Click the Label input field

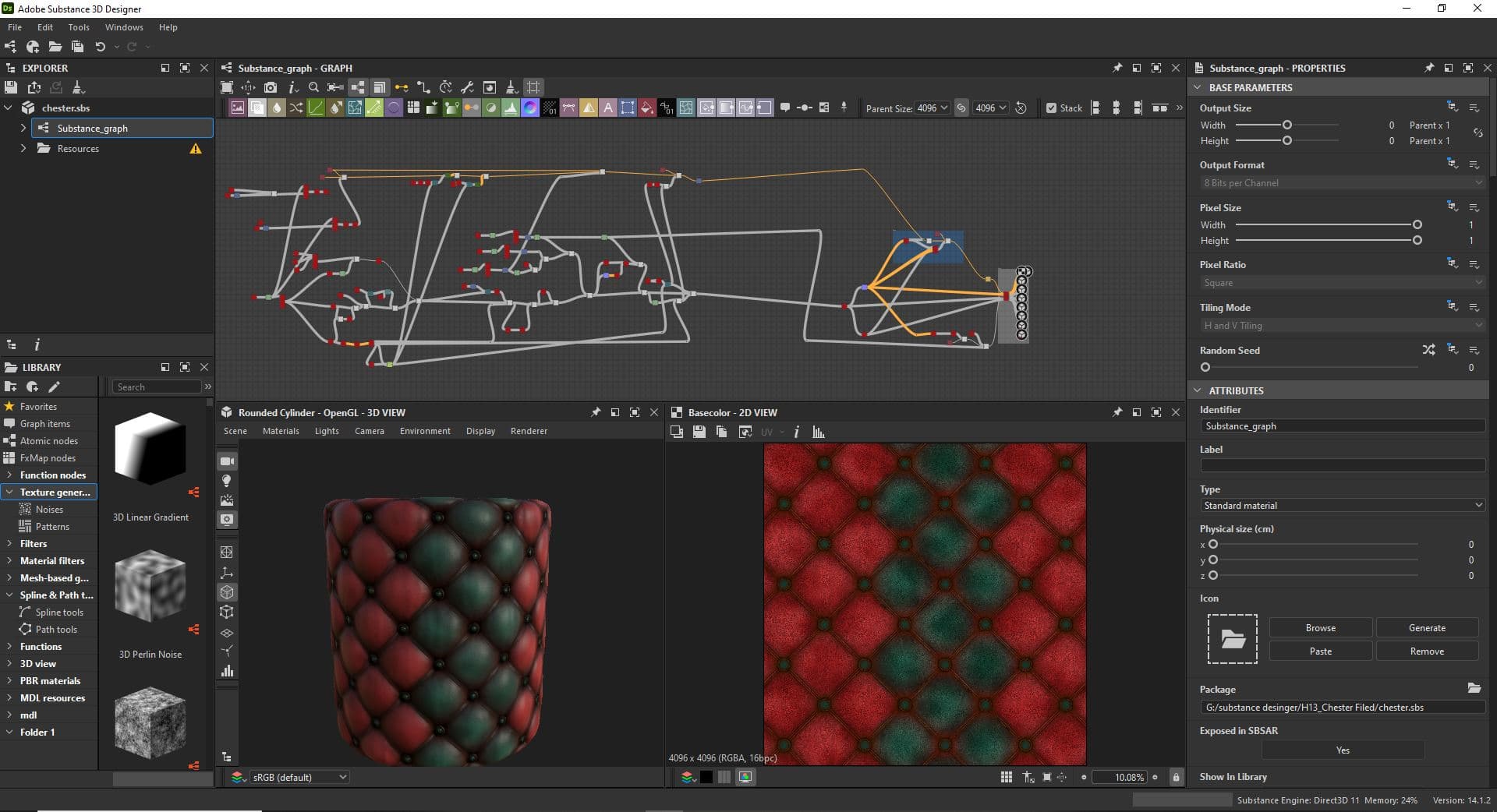pyautogui.click(x=1342, y=465)
